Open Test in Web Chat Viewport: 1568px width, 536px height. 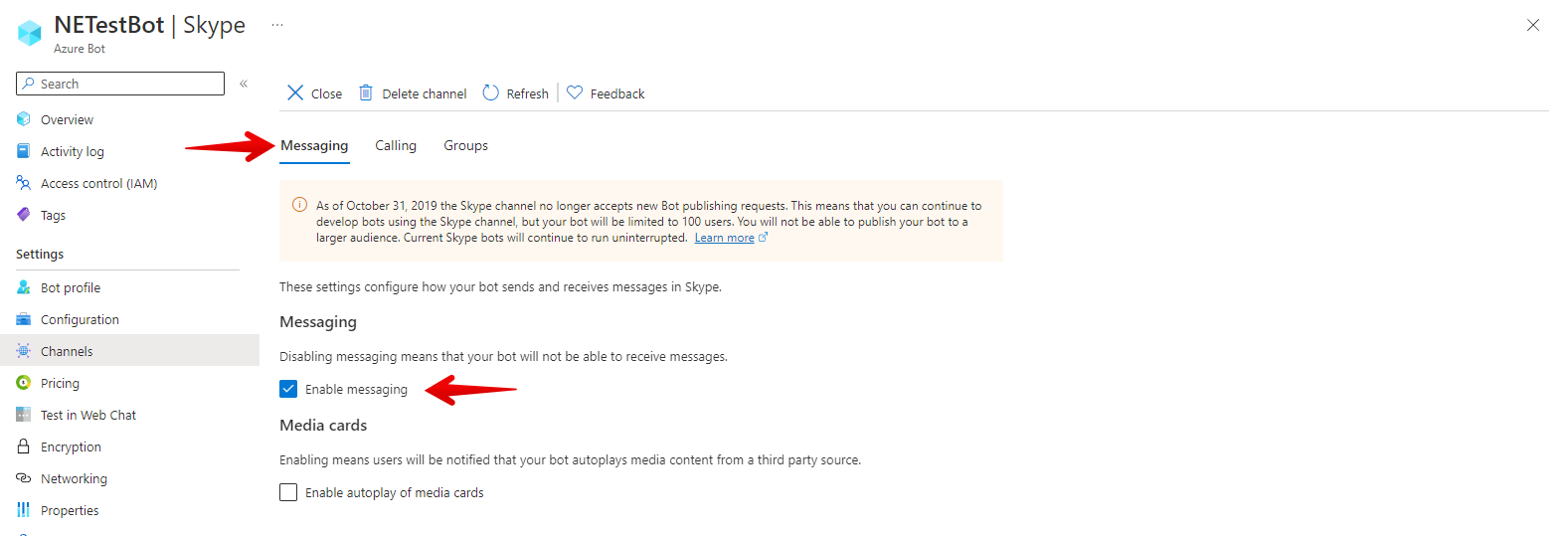88,415
